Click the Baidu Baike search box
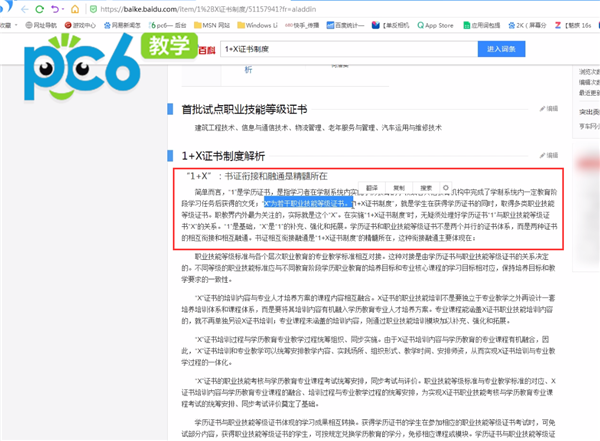The image size is (600, 441). [349, 49]
